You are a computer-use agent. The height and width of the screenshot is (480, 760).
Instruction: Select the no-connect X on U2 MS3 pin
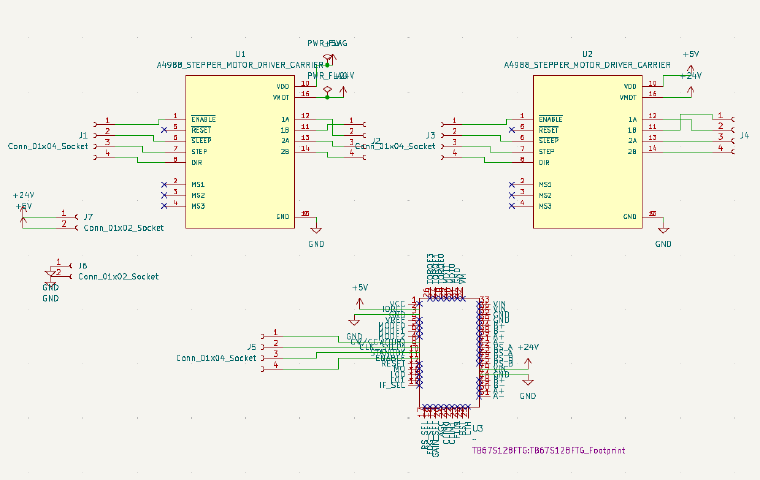(x=511, y=206)
